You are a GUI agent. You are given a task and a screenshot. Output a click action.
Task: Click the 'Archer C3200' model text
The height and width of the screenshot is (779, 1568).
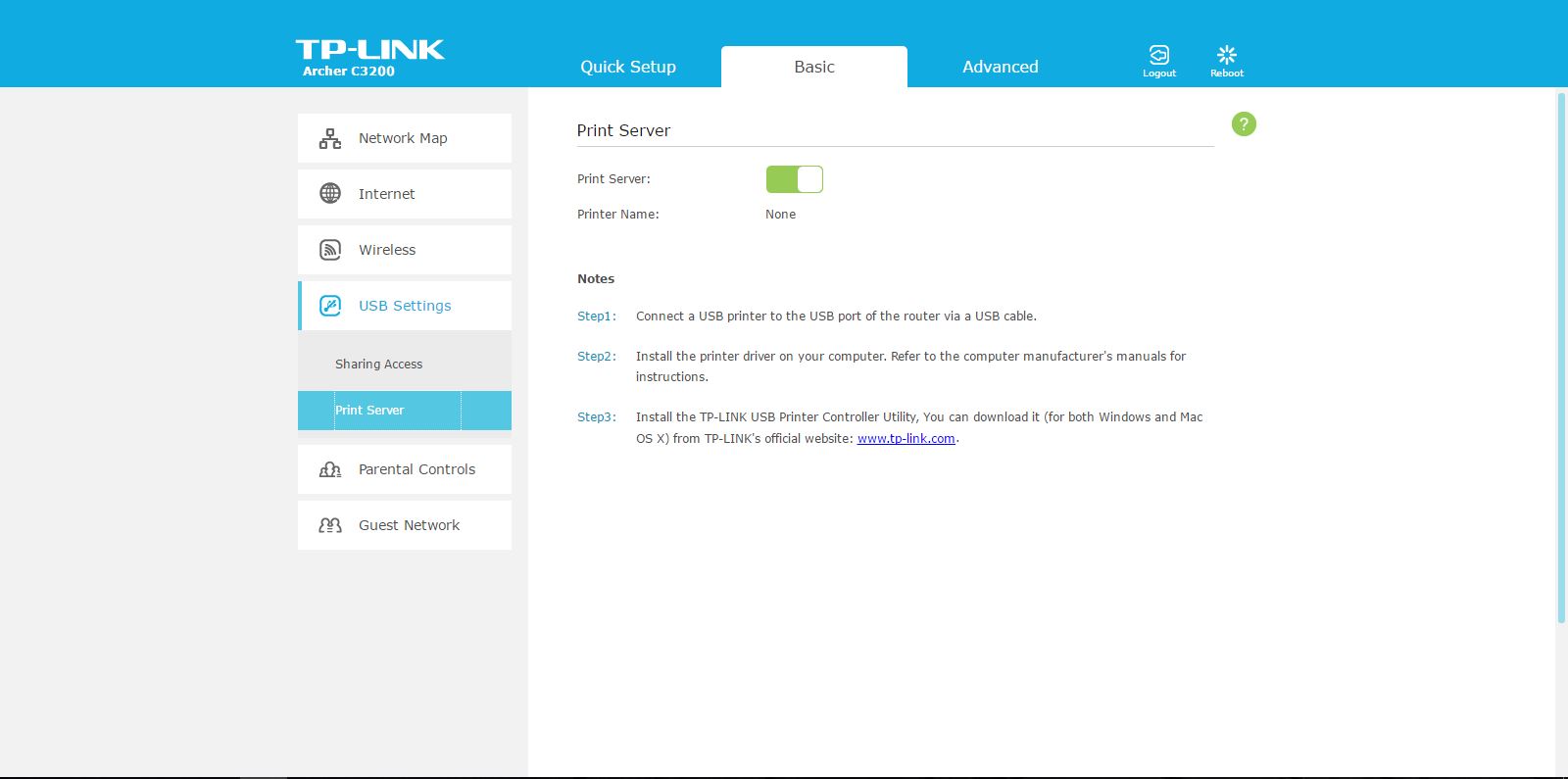coord(349,72)
